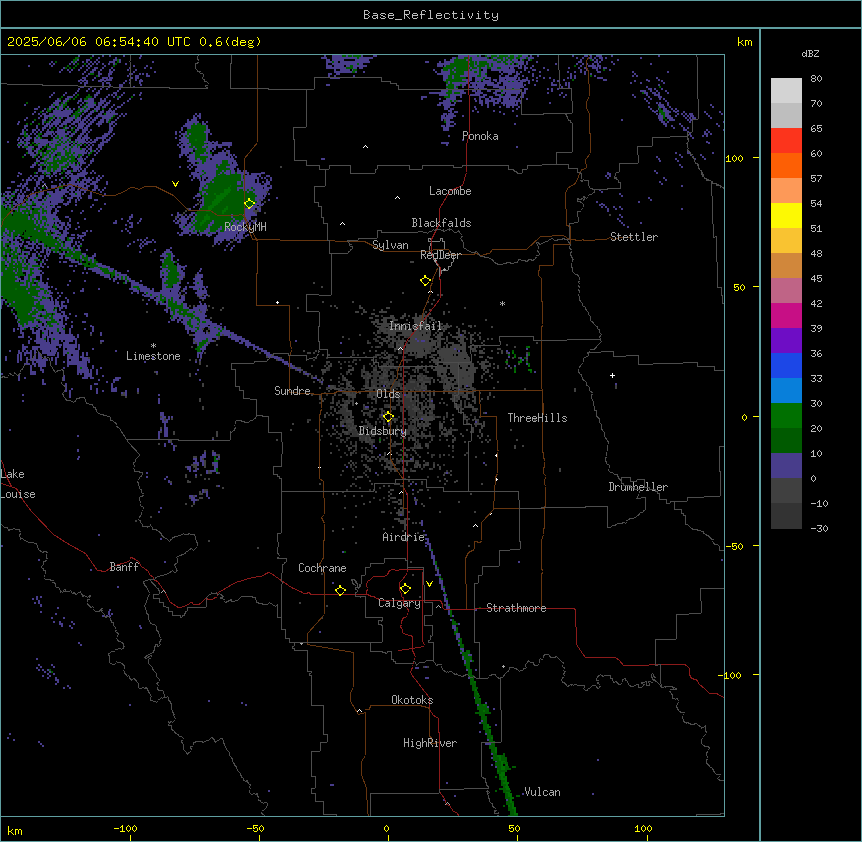This screenshot has width=862, height=842.
Task: Click the Base_Reflectivity title
Action: tap(431, 15)
